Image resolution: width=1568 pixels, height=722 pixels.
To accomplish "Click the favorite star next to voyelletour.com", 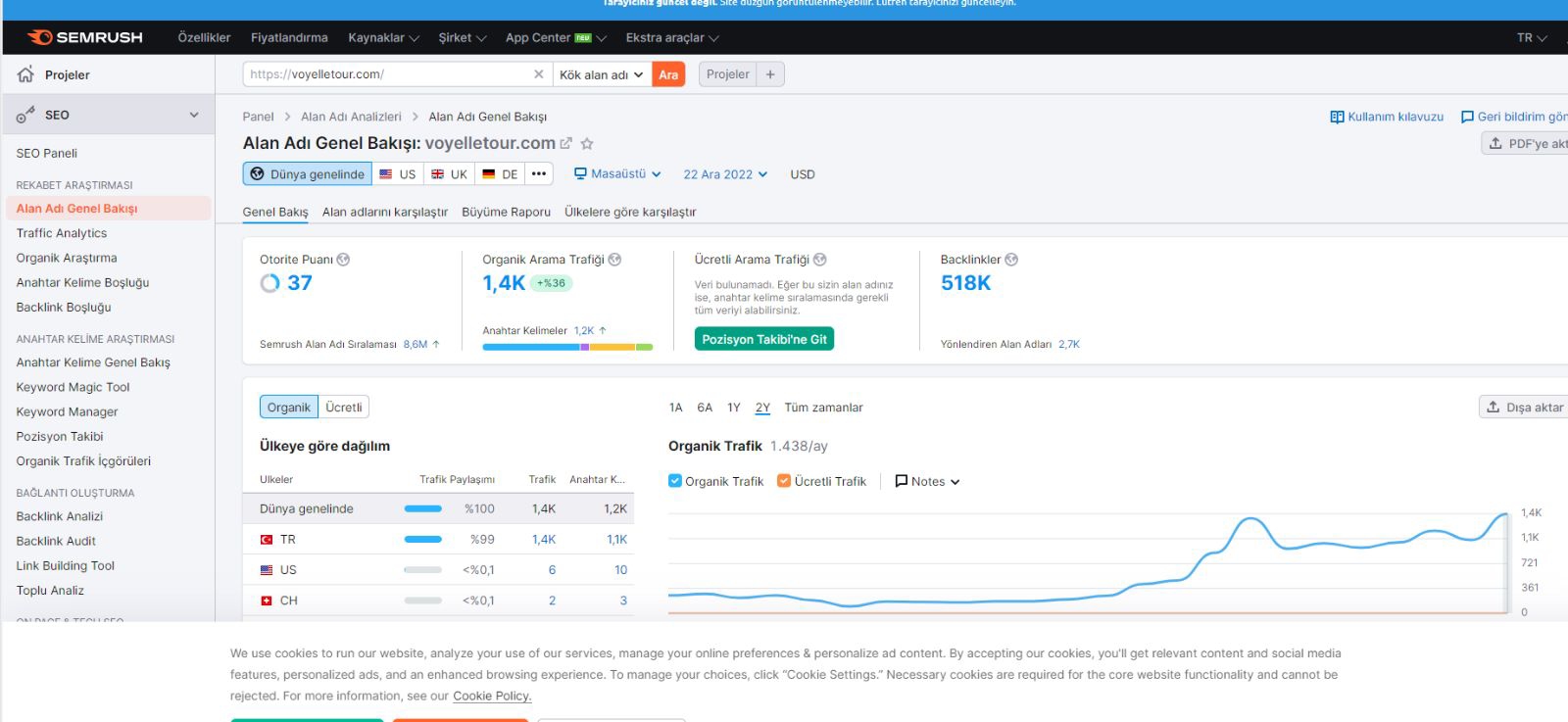I will pos(587,144).
